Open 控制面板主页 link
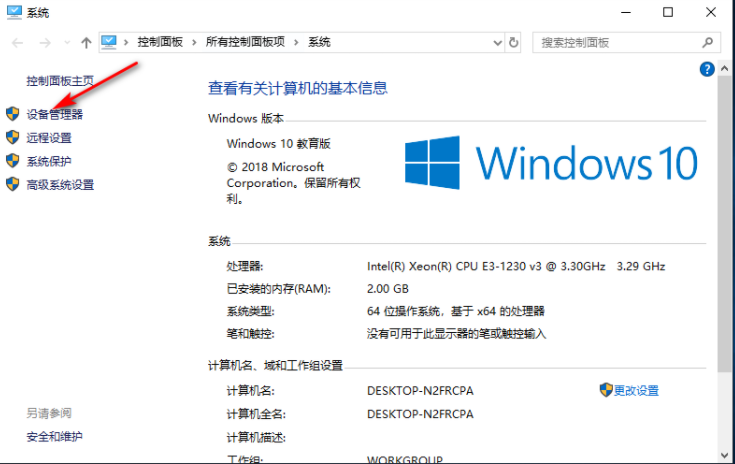The image size is (735, 464). [60, 81]
